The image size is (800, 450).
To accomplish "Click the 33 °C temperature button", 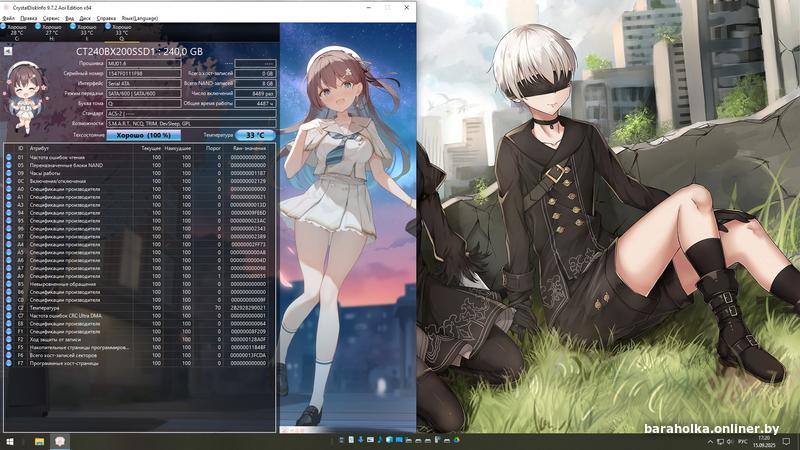I will (x=255, y=135).
